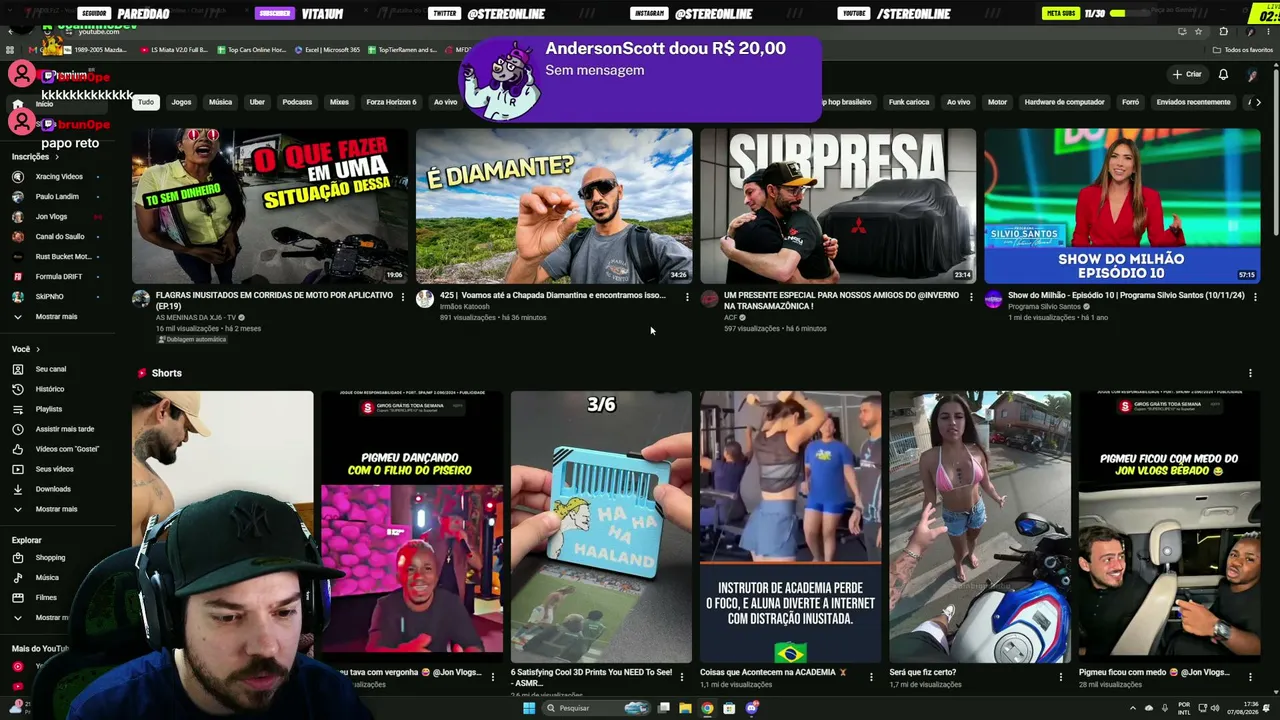
Task: Show next category chips with arrow
Action: click(1258, 102)
